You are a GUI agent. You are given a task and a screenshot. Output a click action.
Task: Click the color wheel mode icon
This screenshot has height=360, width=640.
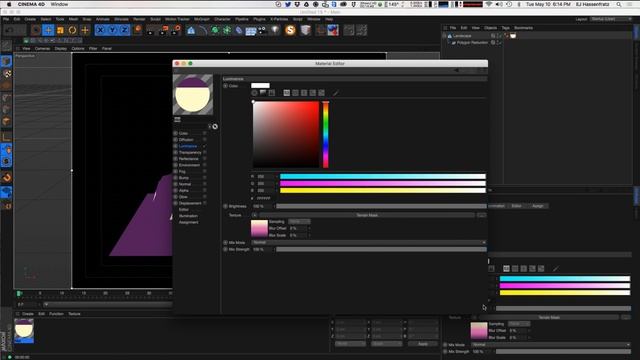pos(255,93)
